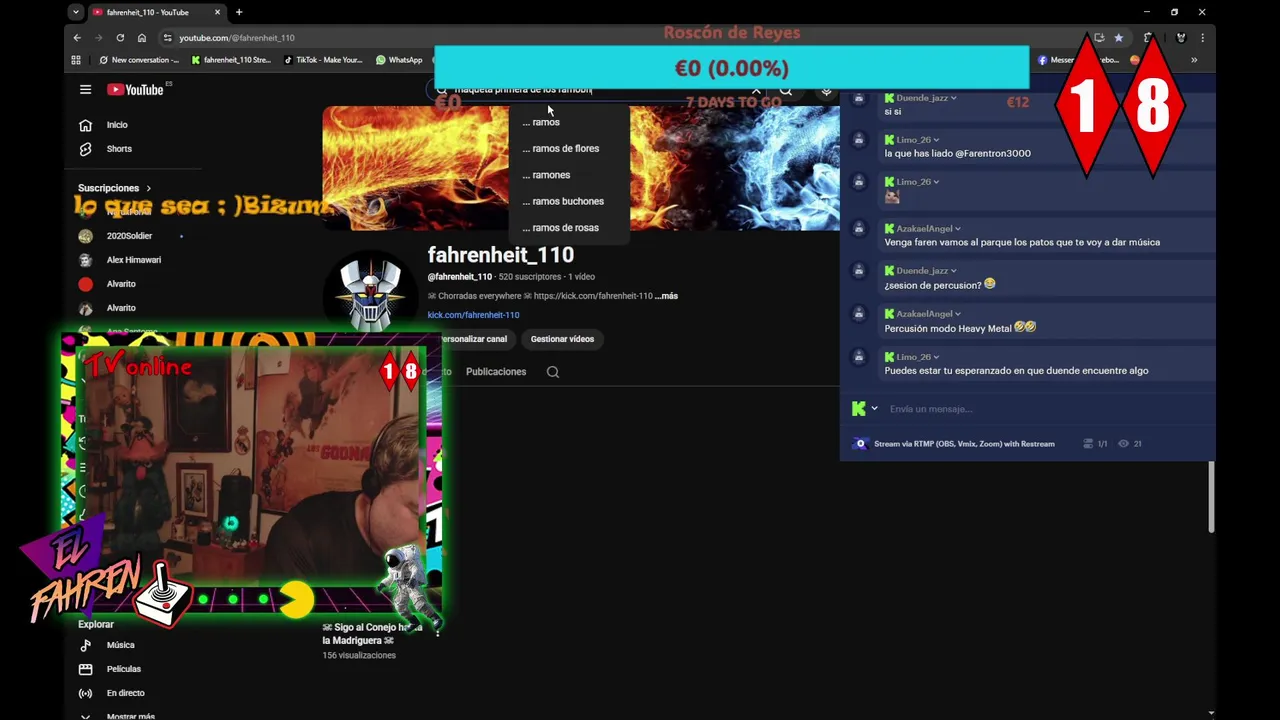Viewport: 1280px width, 720px height.
Task: Click the viewers eye icon showing 21
Action: click(1124, 444)
